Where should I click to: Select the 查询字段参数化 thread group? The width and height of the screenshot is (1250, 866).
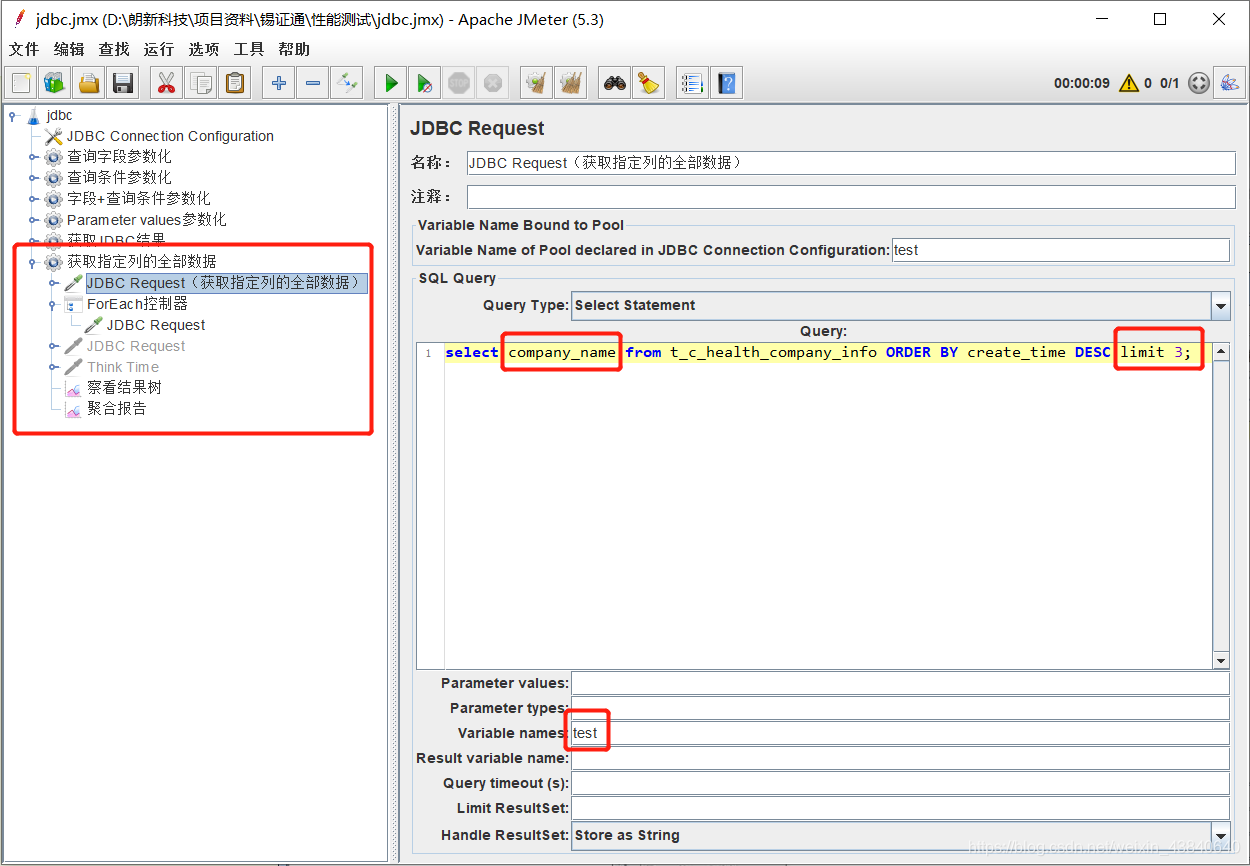click(119, 157)
